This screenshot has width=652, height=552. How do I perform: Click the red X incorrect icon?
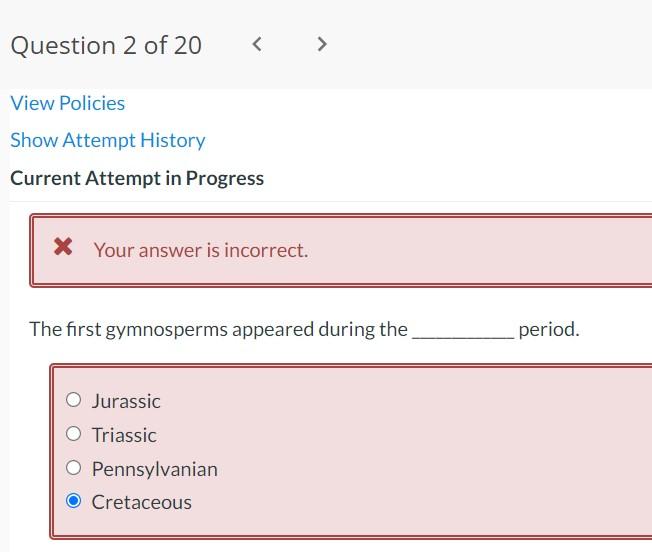tap(63, 248)
